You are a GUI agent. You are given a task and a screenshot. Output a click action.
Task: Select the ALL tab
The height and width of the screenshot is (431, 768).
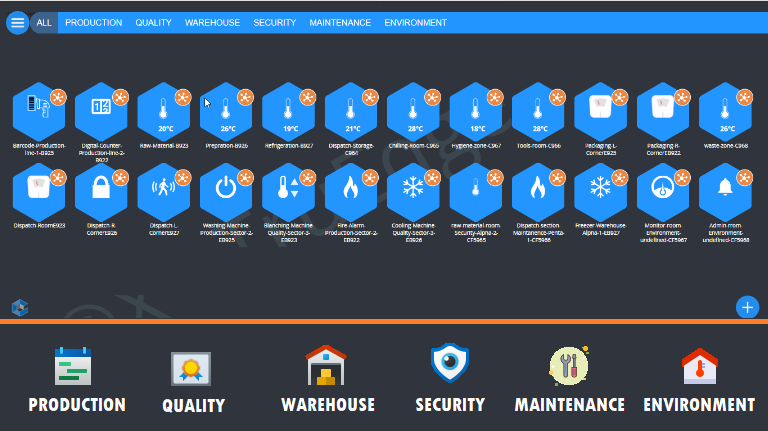(44, 22)
